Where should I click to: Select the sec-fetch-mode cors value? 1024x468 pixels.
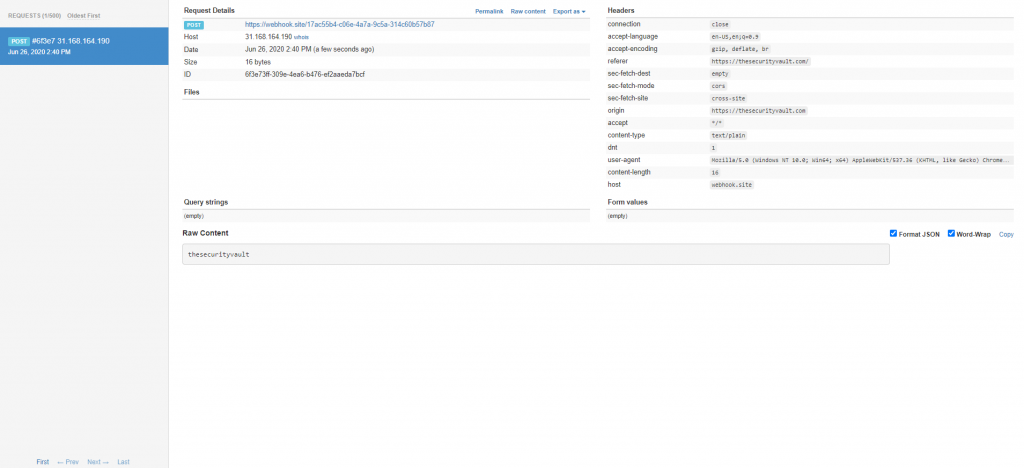coord(718,86)
